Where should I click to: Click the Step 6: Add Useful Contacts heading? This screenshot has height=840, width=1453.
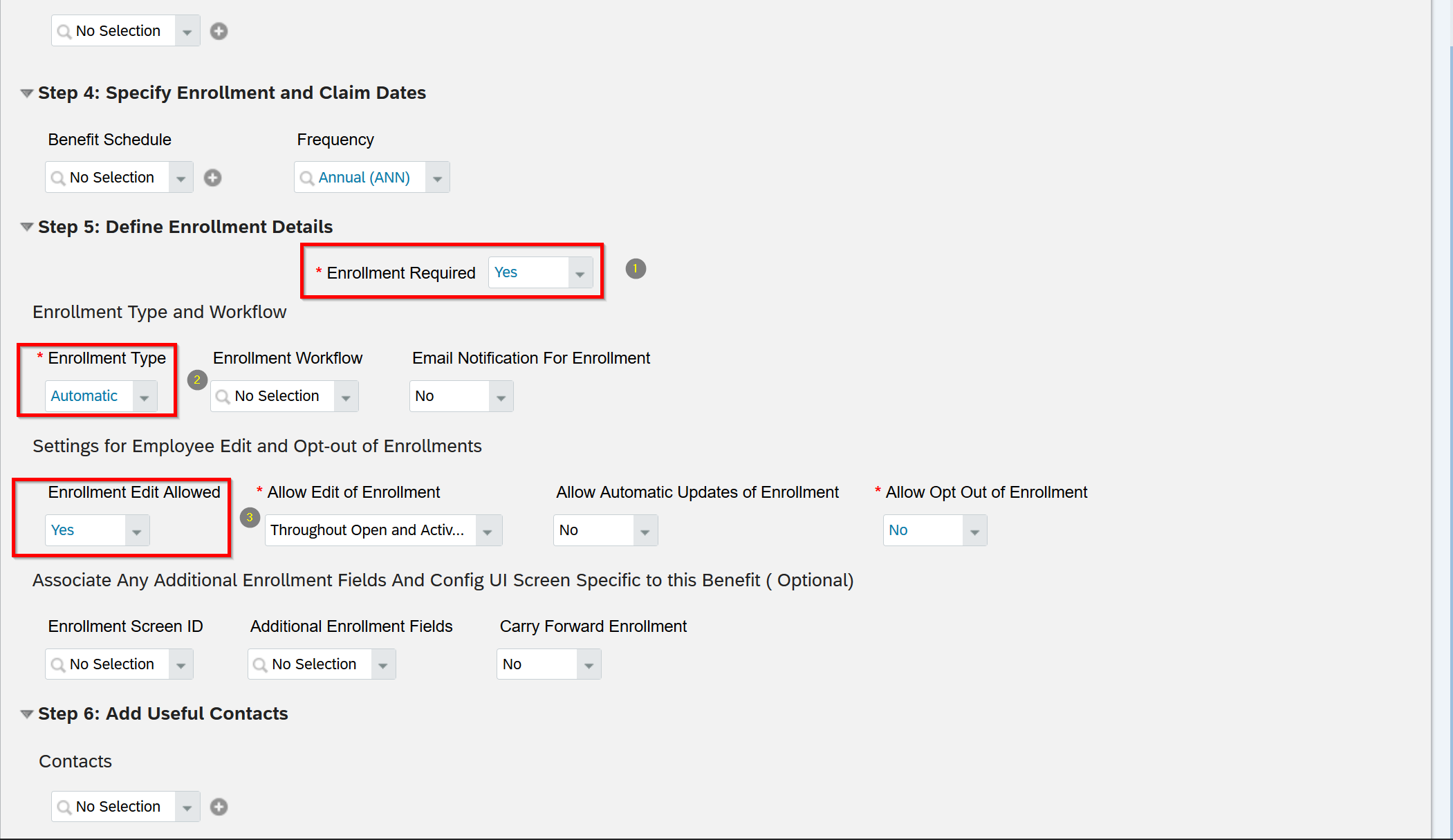pos(163,713)
